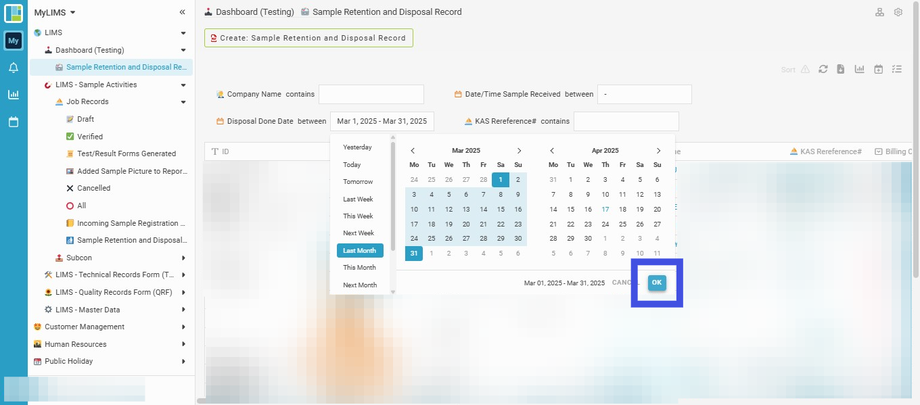Select Last Week preset range

point(360,199)
